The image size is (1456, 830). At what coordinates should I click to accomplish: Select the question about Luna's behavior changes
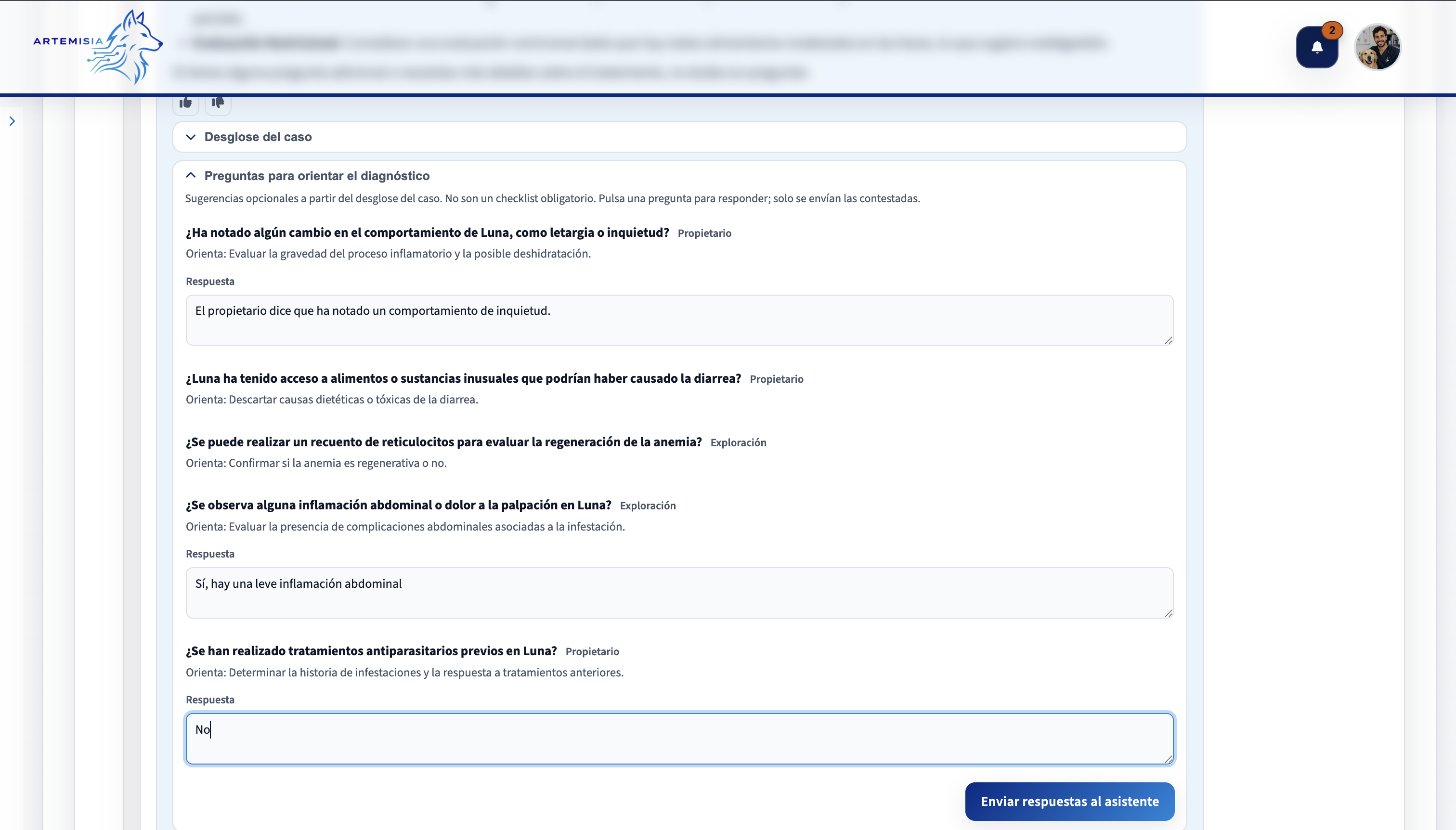[x=427, y=233]
